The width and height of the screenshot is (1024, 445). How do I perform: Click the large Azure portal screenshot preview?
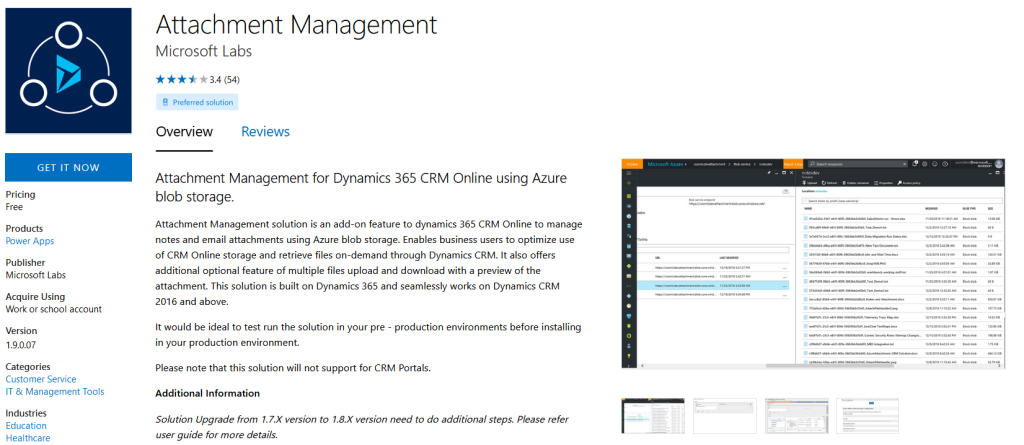point(814,263)
